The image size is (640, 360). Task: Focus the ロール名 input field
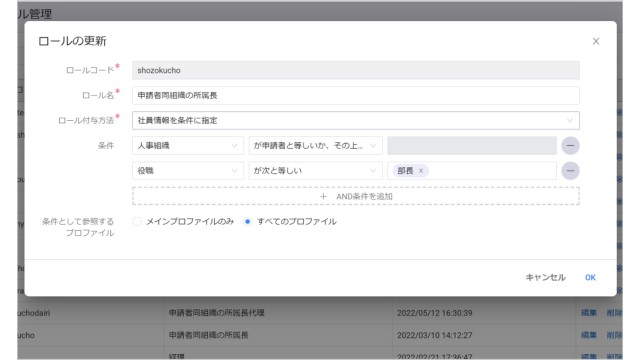(356, 96)
